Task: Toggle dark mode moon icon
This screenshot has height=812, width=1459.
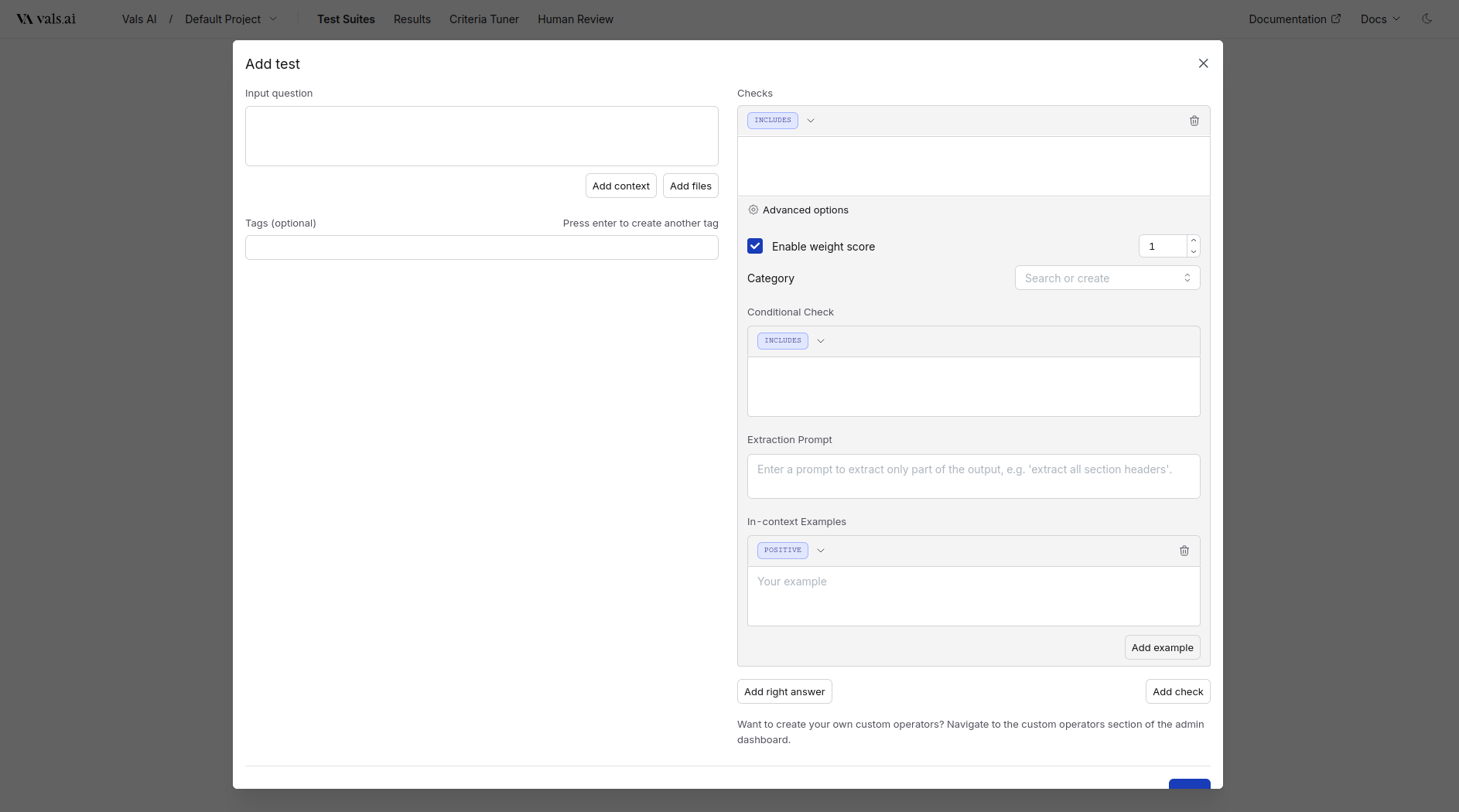Action: coord(1427,19)
